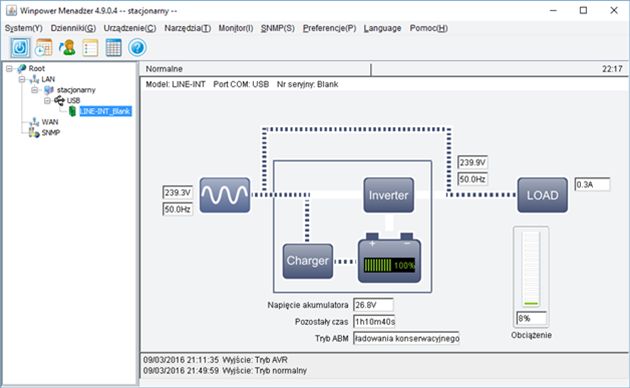Open the Urządzenie(C) menu
This screenshot has height=388, width=630.
coord(130,28)
